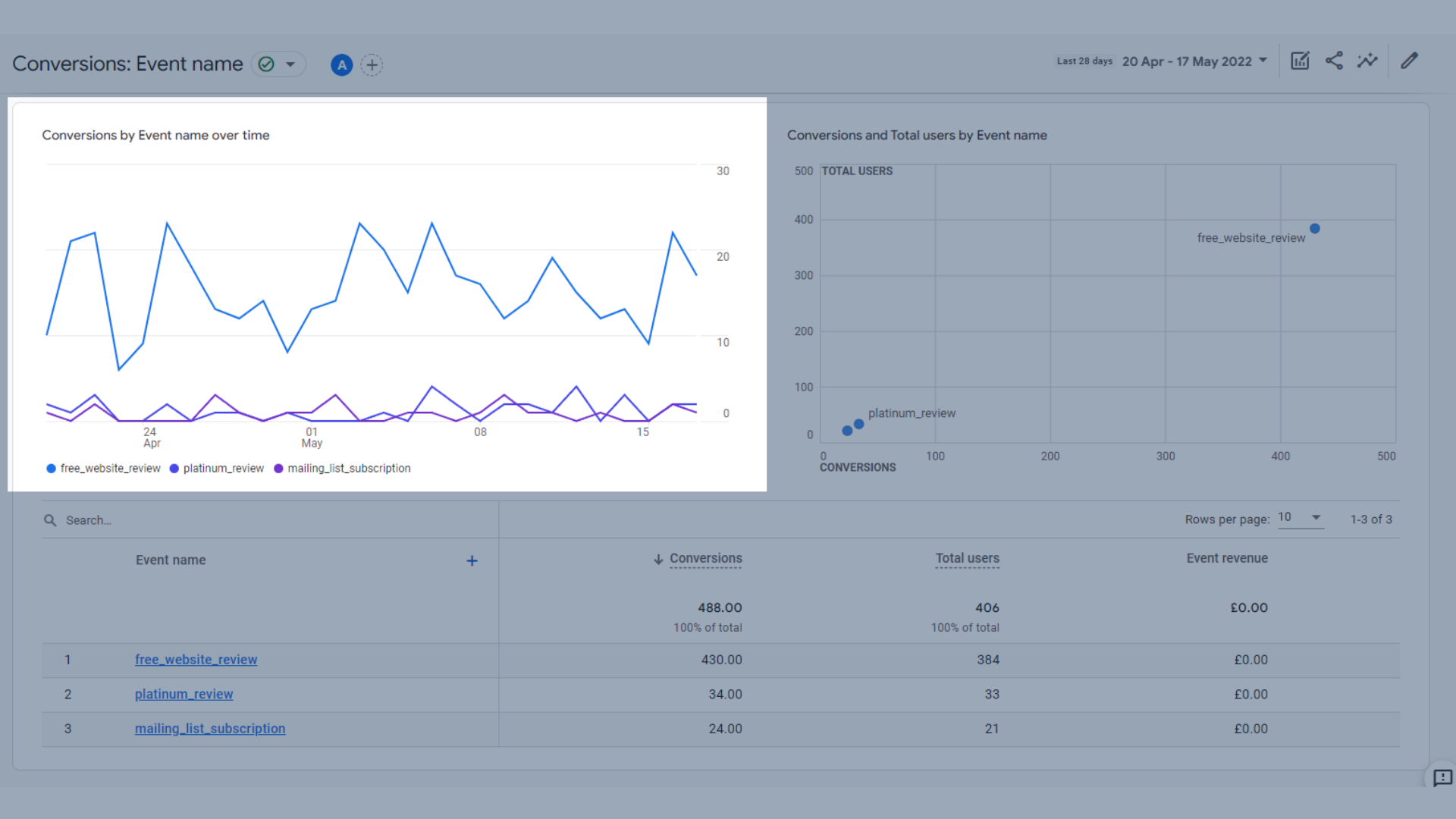This screenshot has height=819, width=1456.
Task: Focus the table Search field
Action: point(270,520)
